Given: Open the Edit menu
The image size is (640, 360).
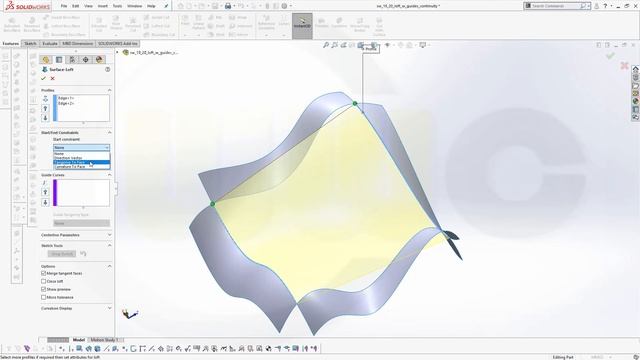Looking at the screenshot, I should (76, 6).
